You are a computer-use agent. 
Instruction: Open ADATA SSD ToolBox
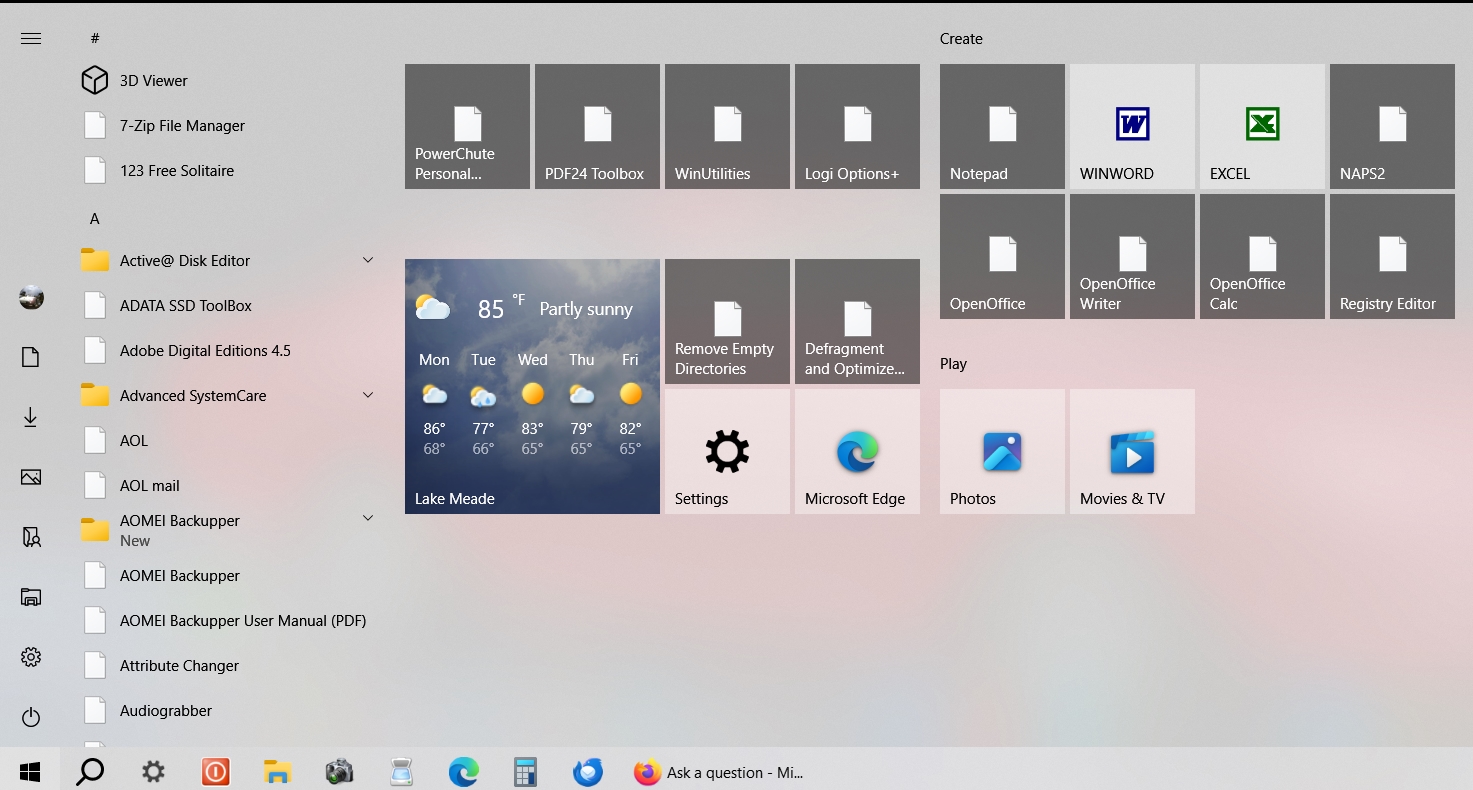228,305
